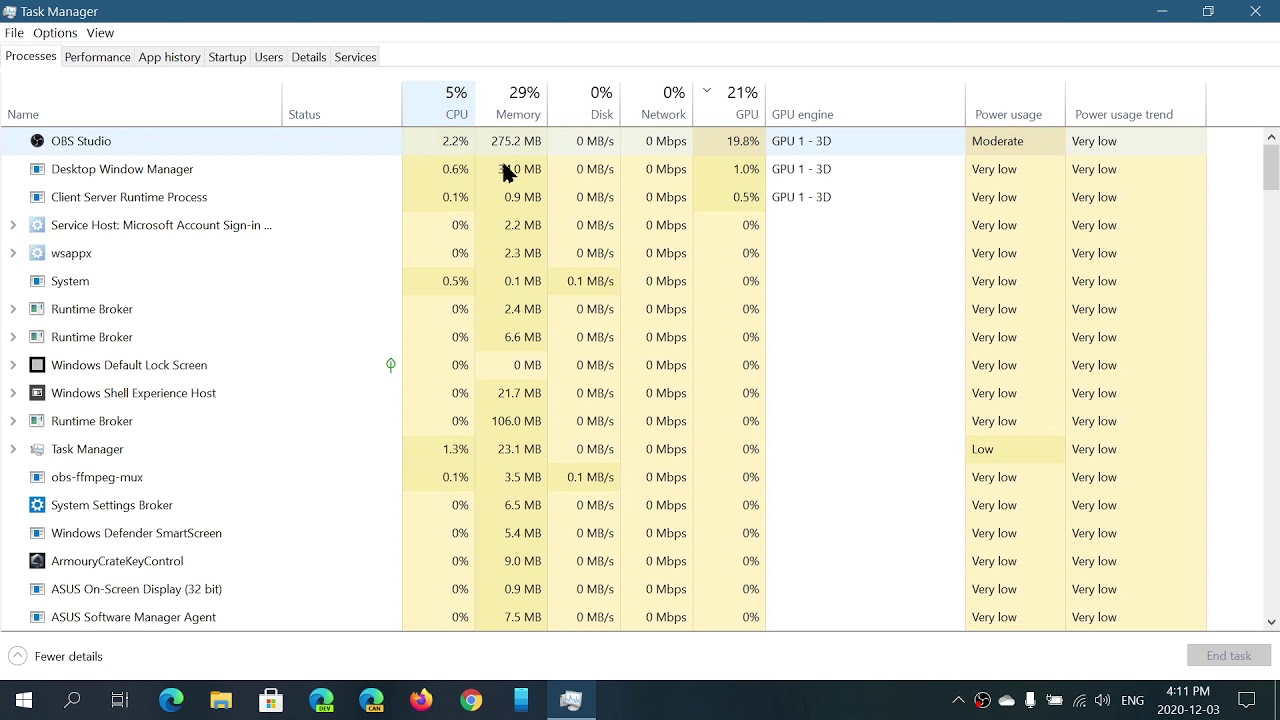Click the Action Center notification icon
1280x720 pixels.
tap(1246, 700)
